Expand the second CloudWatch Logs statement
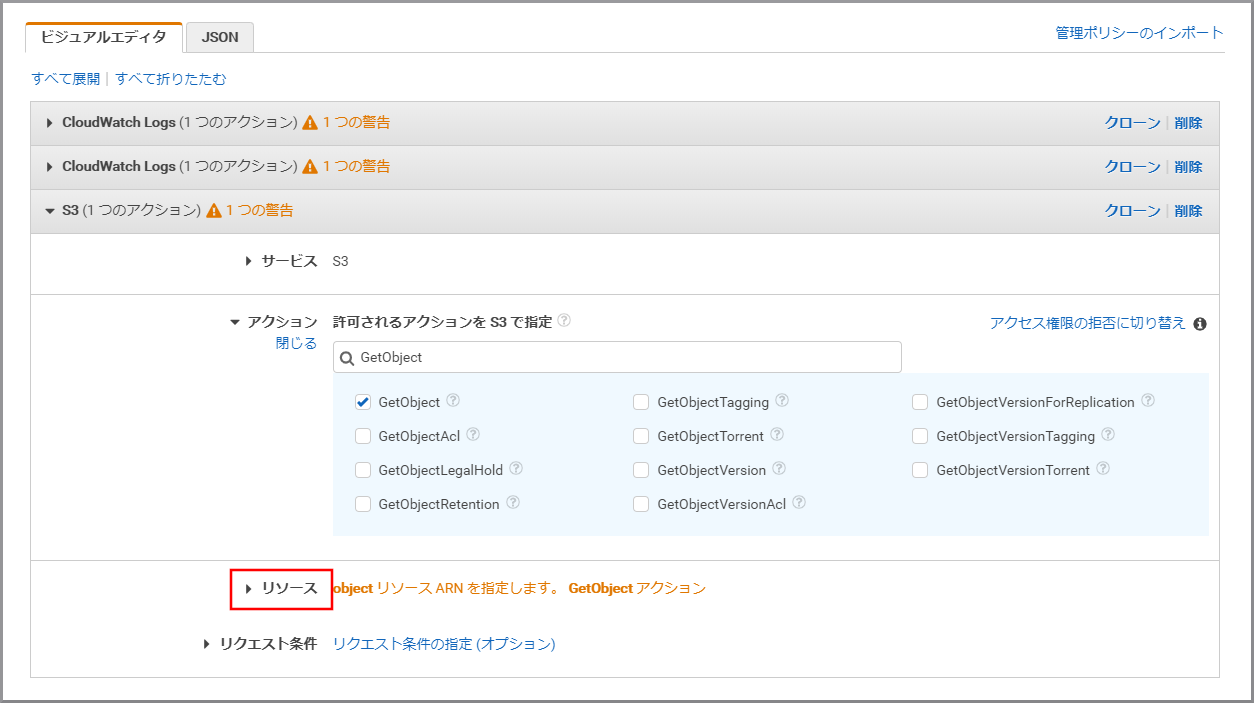This screenshot has height=703, width=1254. point(50,167)
